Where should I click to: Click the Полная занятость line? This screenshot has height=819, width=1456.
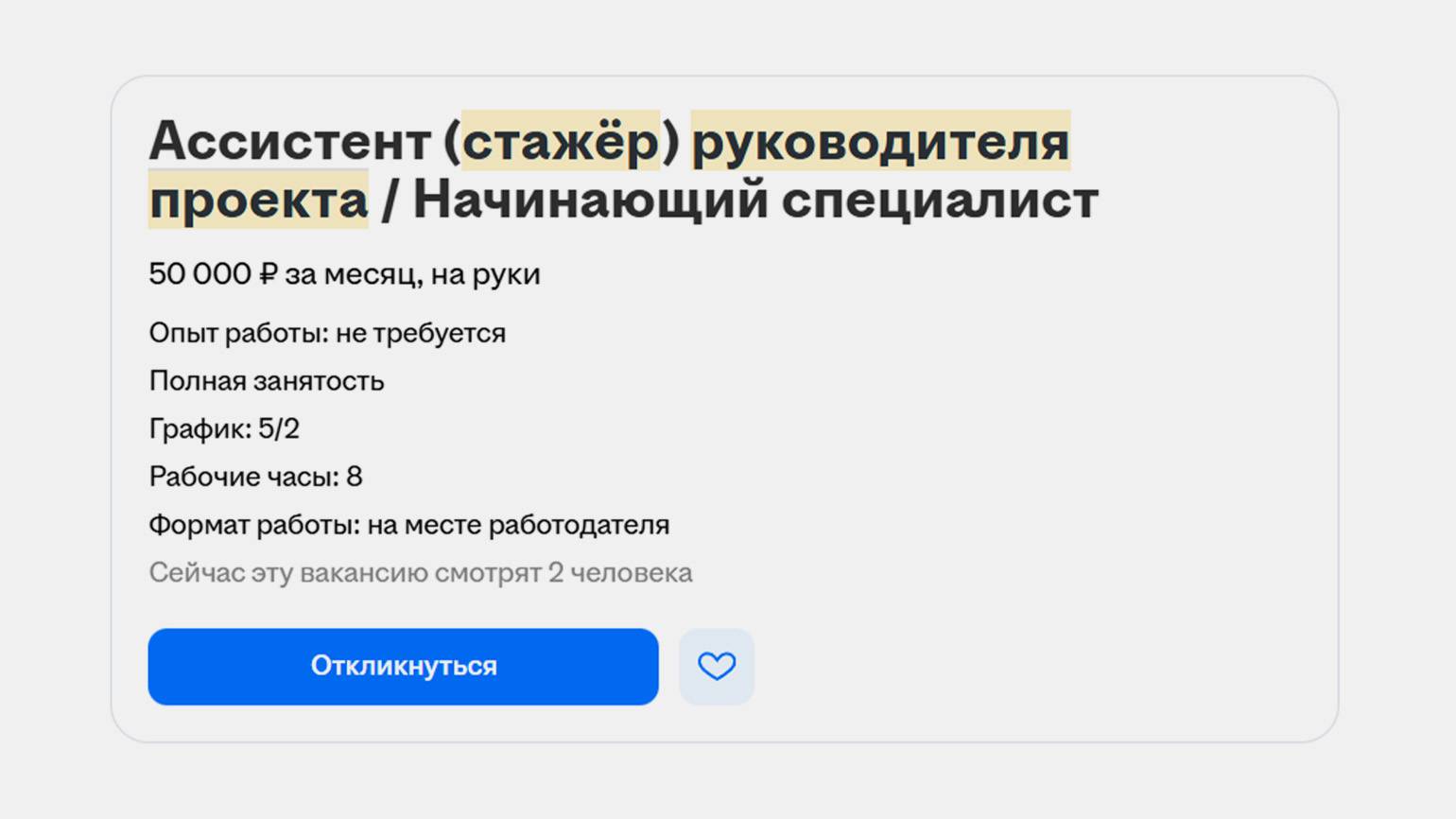coord(267,381)
